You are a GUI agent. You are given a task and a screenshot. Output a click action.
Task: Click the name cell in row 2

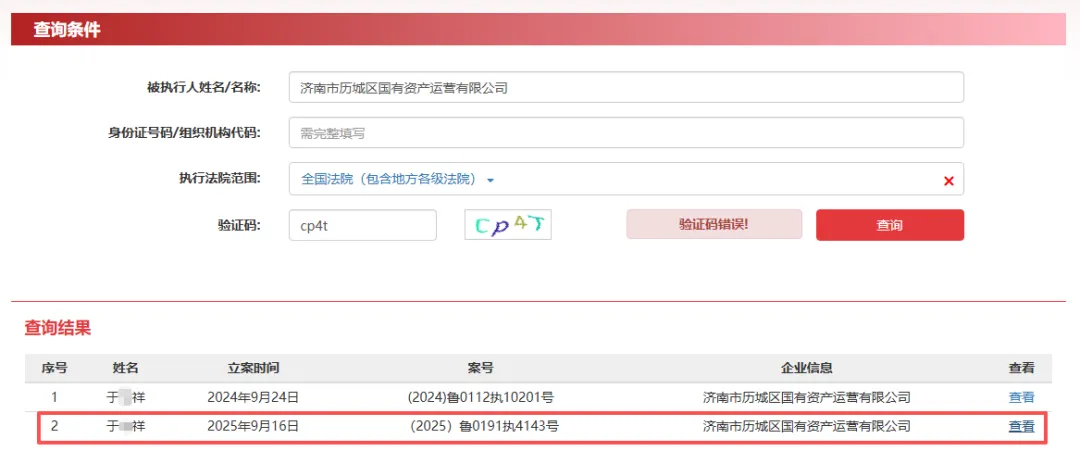[x=125, y=427]
